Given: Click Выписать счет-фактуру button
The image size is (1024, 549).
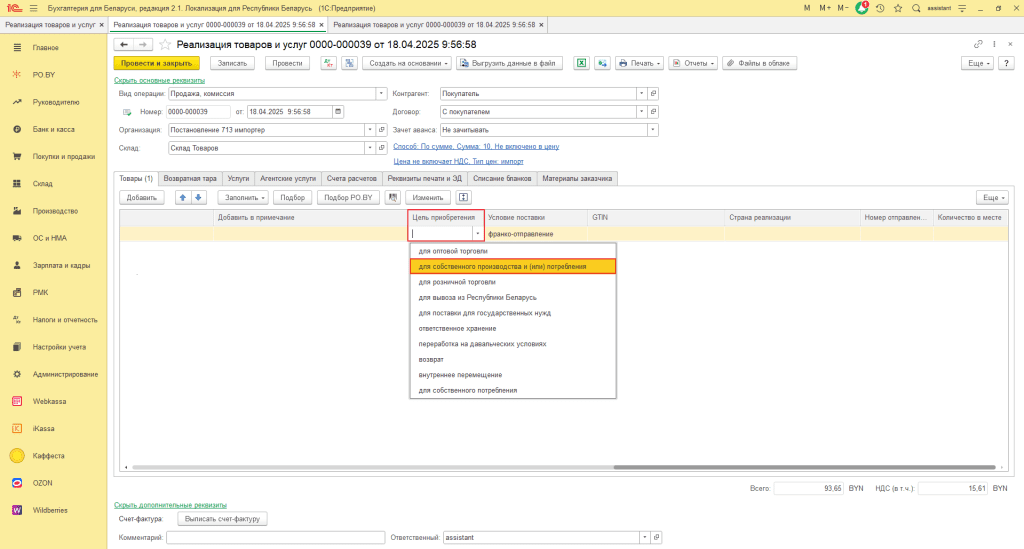Looking at the screenshot, I should (222, 519).
